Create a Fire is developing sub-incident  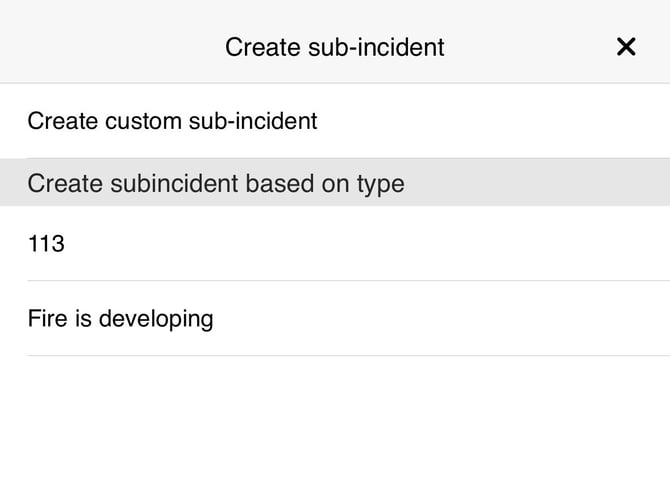click(x=120, y=319)
